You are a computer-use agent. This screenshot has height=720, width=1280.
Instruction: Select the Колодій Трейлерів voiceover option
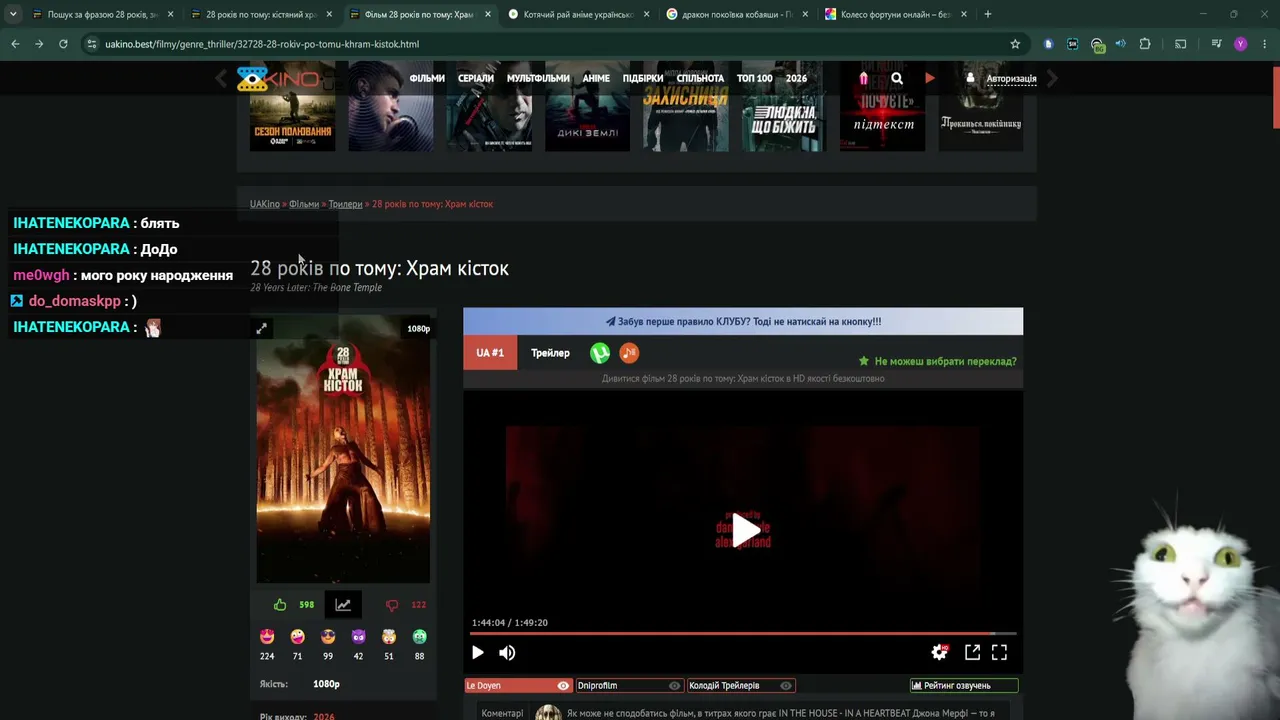tap(740, 686)
